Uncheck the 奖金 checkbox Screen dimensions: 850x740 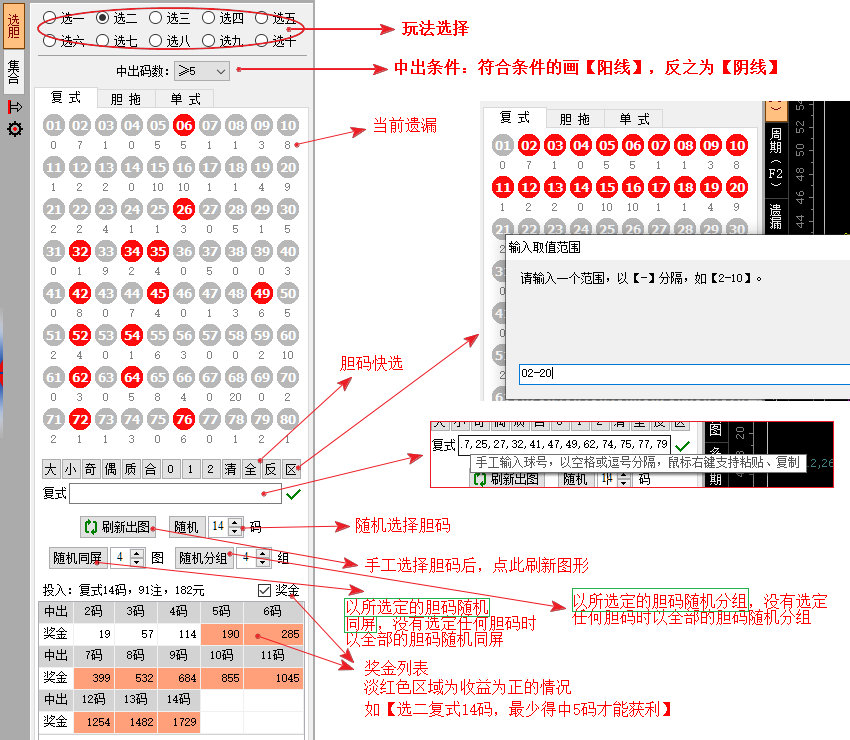coord(264,590)
